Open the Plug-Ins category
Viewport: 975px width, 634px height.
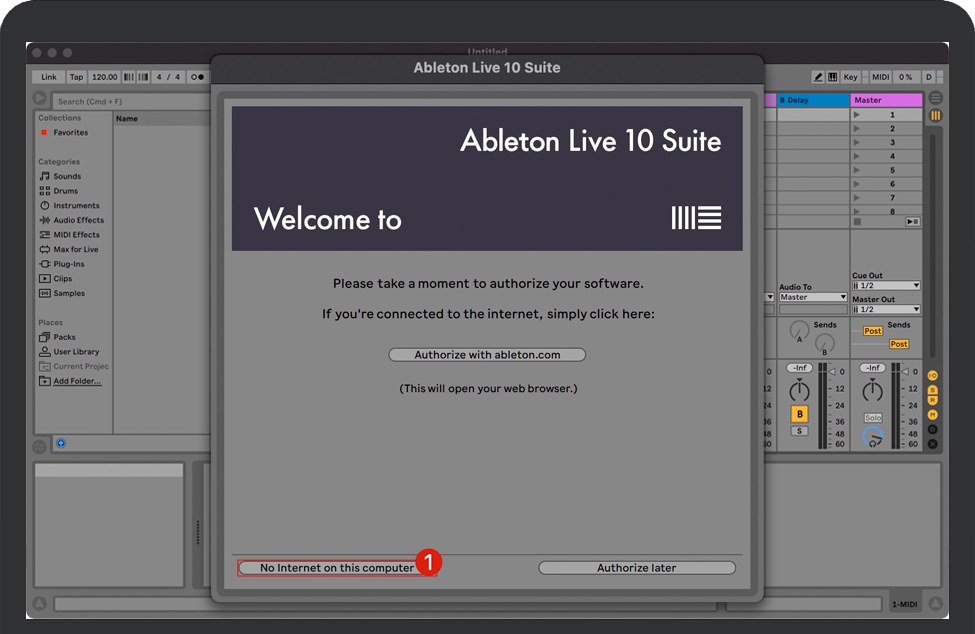[69, 264]
